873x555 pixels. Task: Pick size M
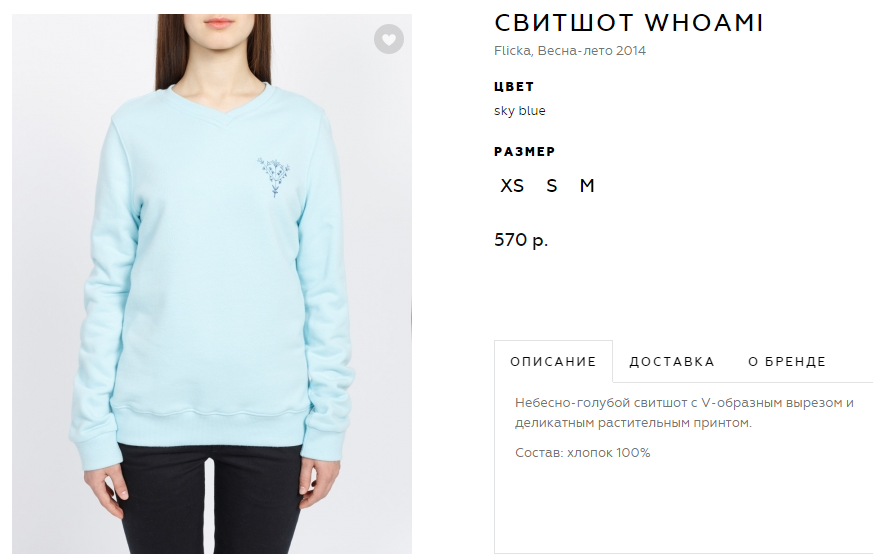tap(587, 185)
